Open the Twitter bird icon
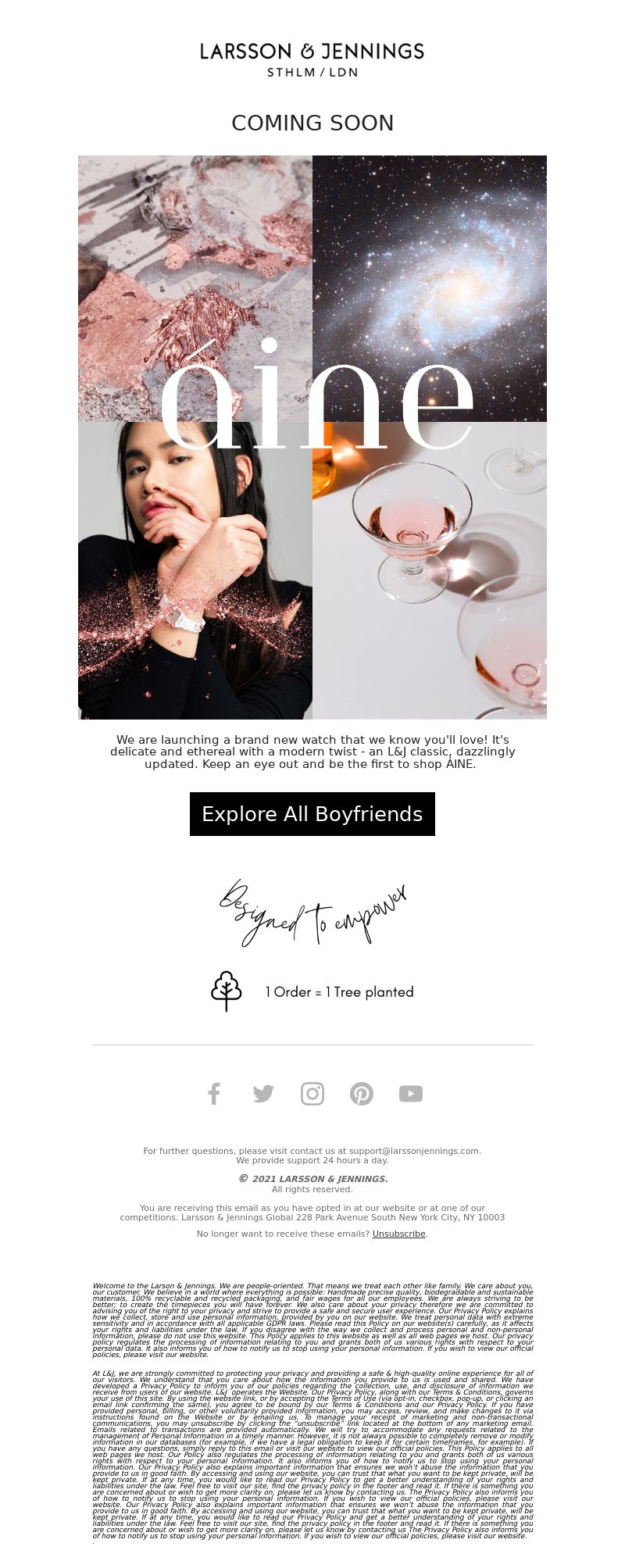This screenshot has height=1568, width=625. (x=263, y=1094)
